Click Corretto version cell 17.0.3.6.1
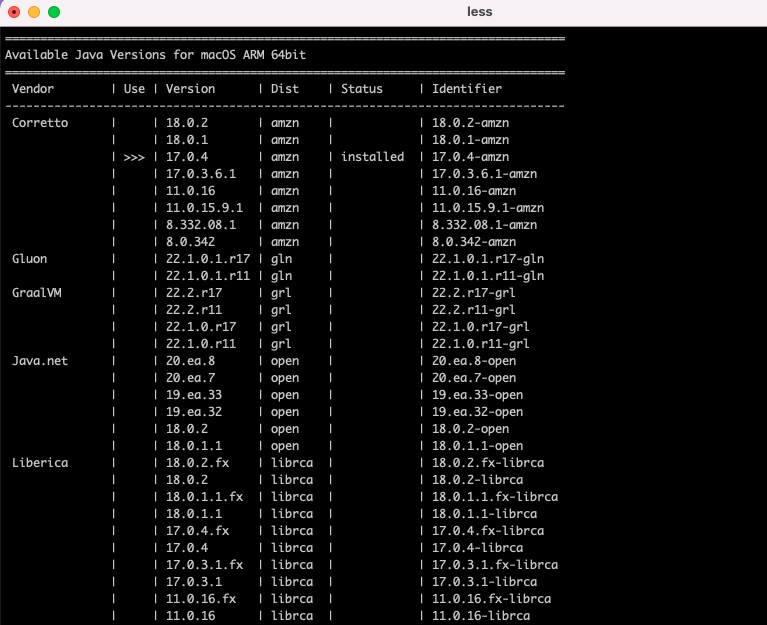 [x=201, y=174]
